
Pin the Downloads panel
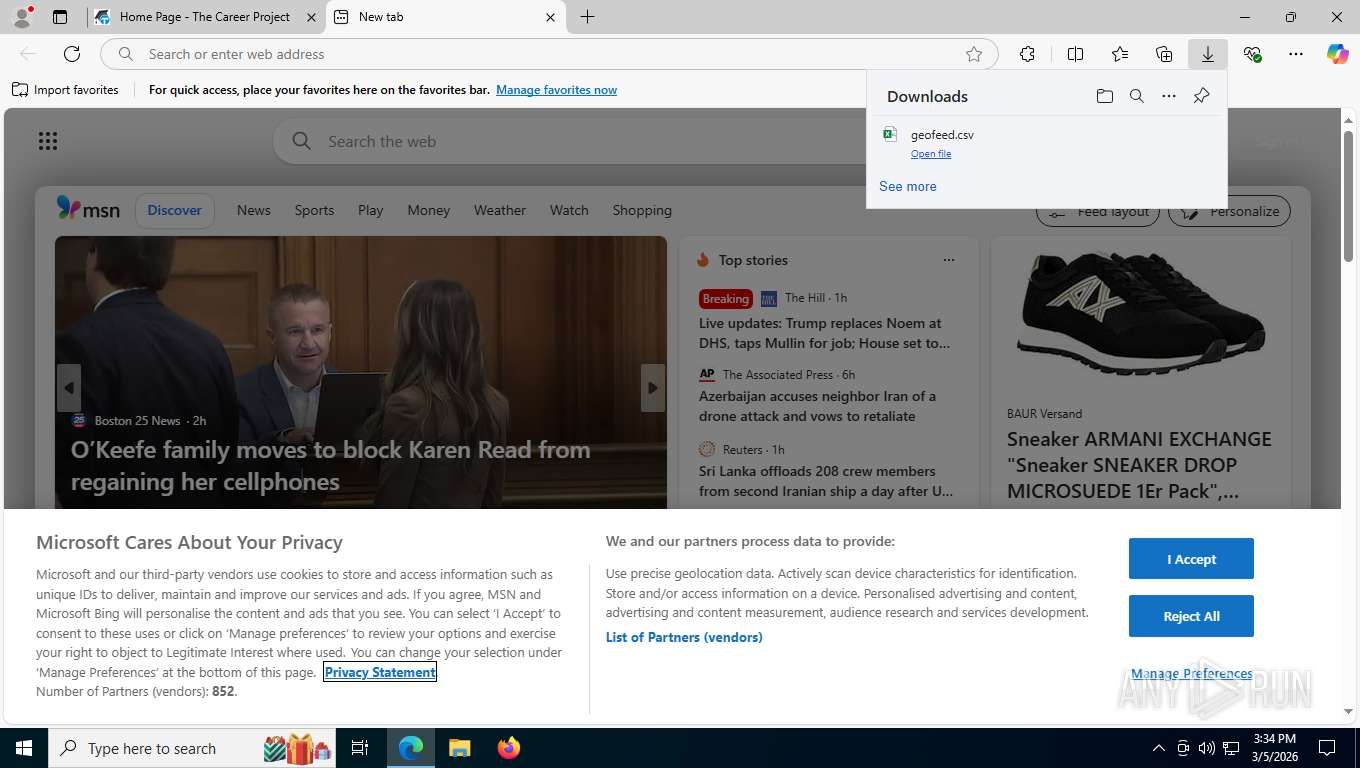click(x=1201, y=96)
